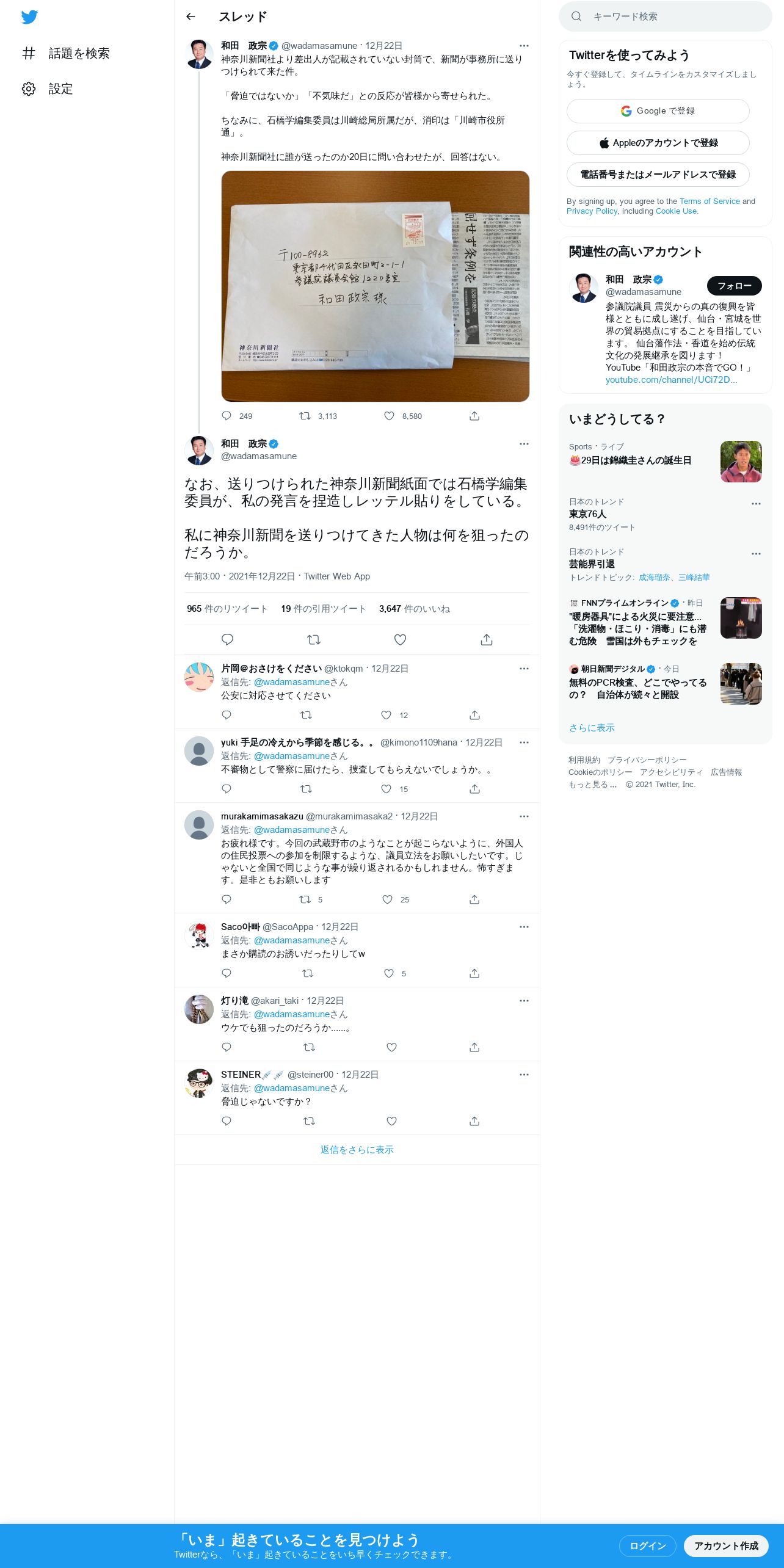Open more options for 東京76人 trend
Image resolution: width=784 pixels, height=1568 pixels.
click(x=756, y=504)
